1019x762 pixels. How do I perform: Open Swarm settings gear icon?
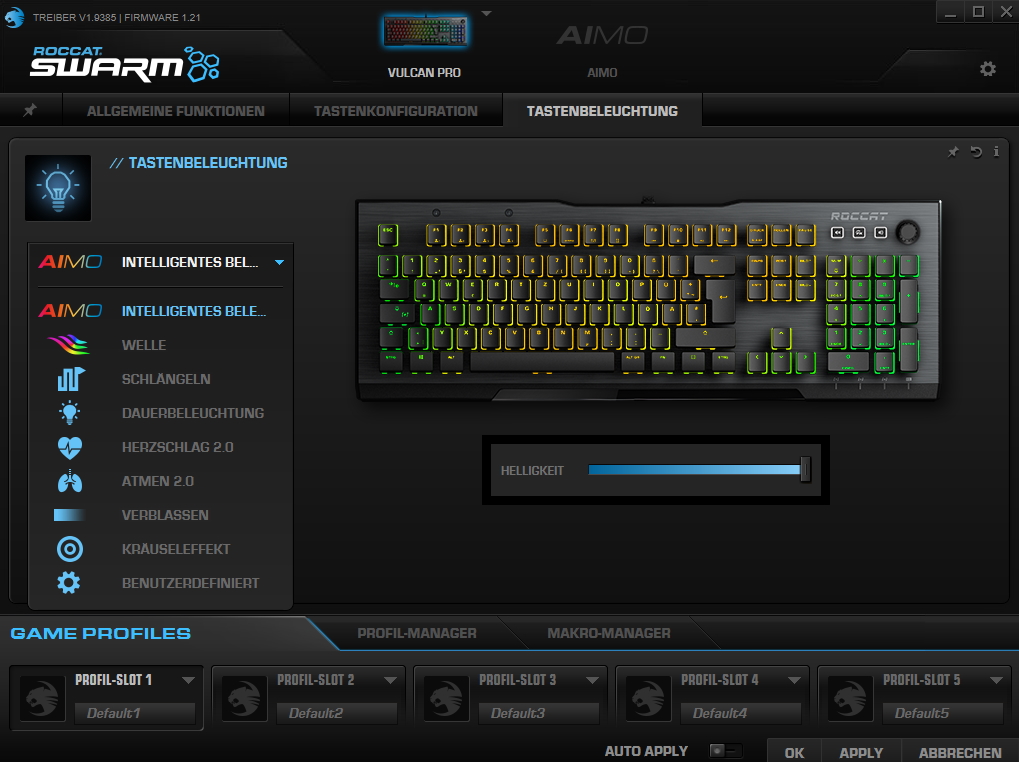coord(987,69)
